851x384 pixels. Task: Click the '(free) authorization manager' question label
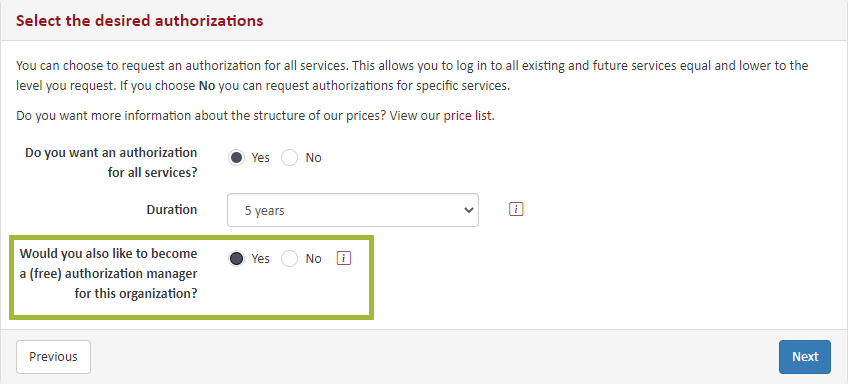[x=109, y=274]
